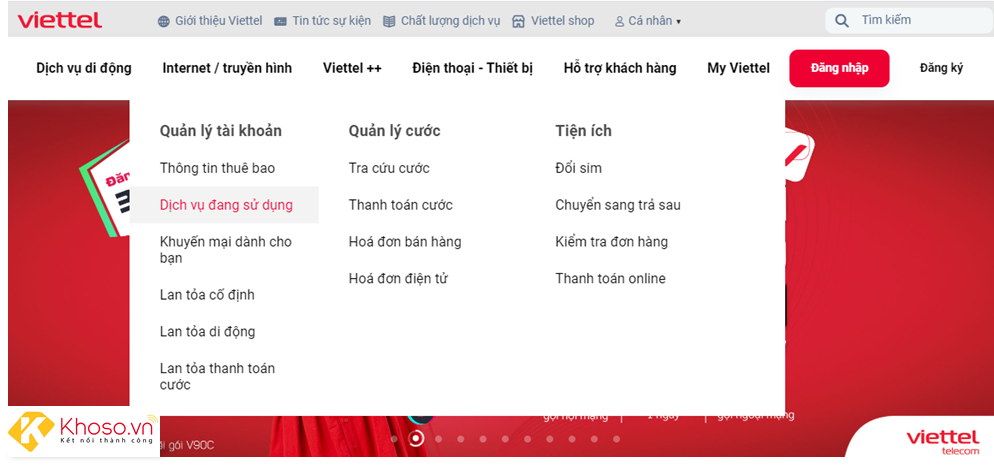This screenshot has width=994, height=465.
Task: Open Viettel shop link
Action: tap(563, 21)
